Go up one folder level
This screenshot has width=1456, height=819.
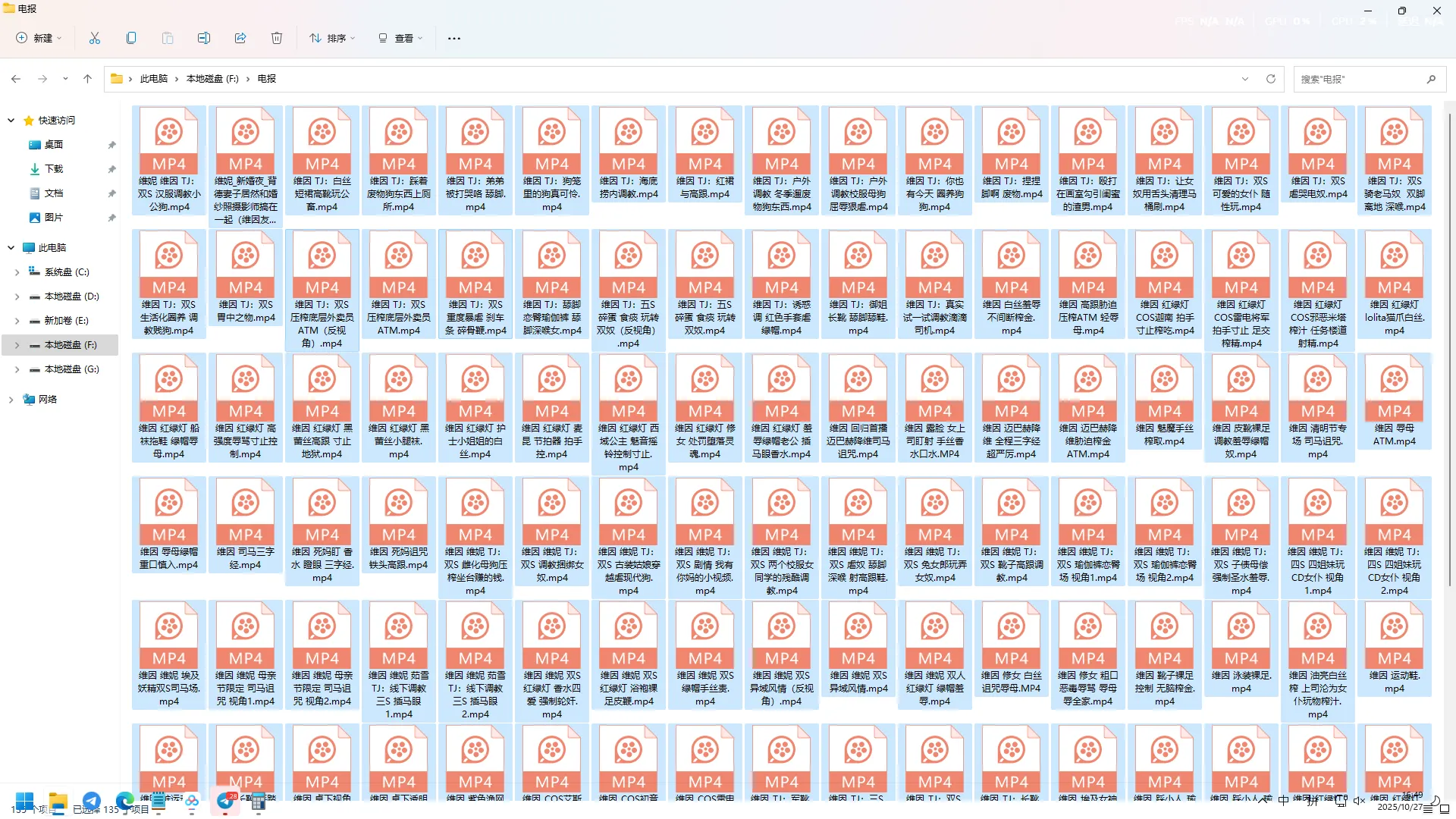tap(88, 79)
